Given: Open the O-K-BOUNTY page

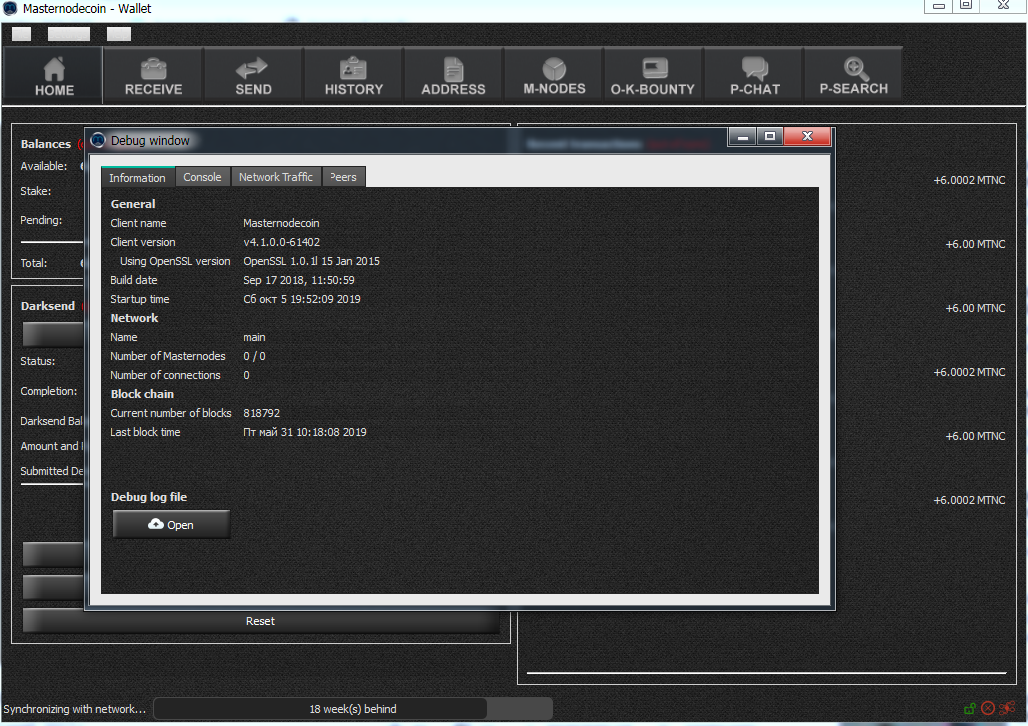Looking at the screenshot, I should click(653, 75).
